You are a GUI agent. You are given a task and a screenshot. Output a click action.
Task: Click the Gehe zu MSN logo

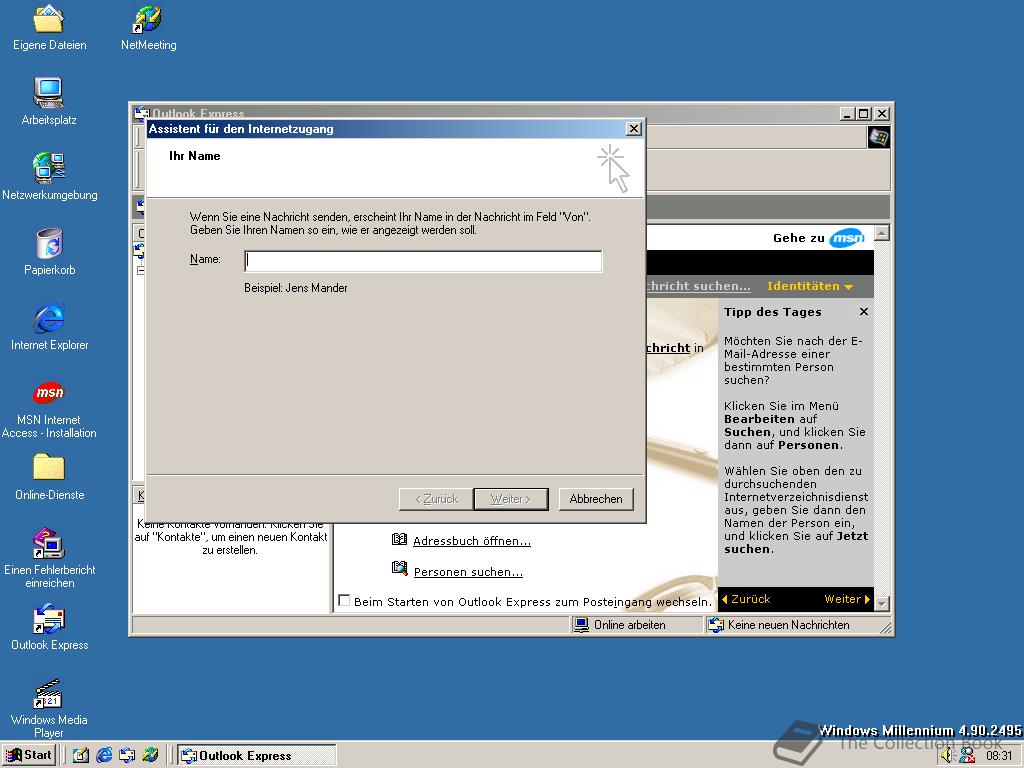pyautogui.click(x=847, y=238)
